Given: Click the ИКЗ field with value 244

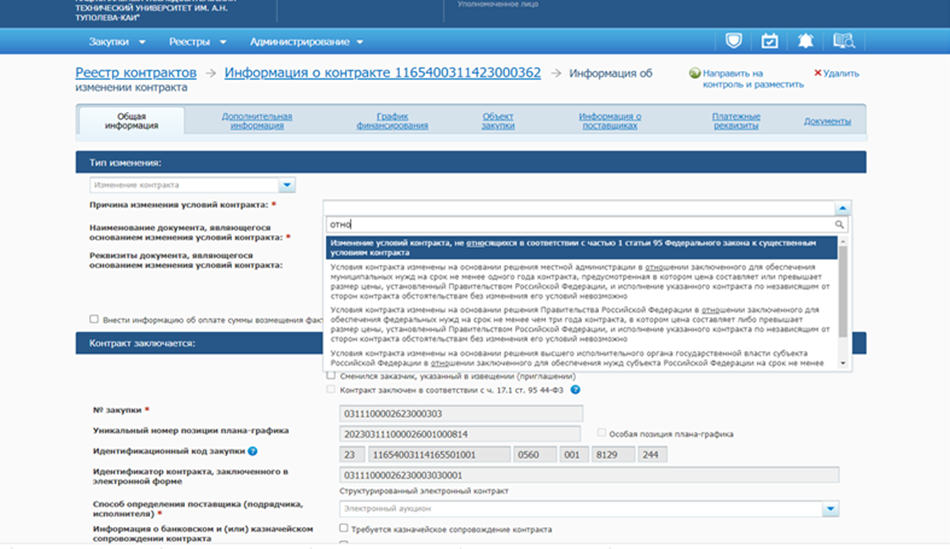Looking at the screenshot, I should tap(653, 454).
